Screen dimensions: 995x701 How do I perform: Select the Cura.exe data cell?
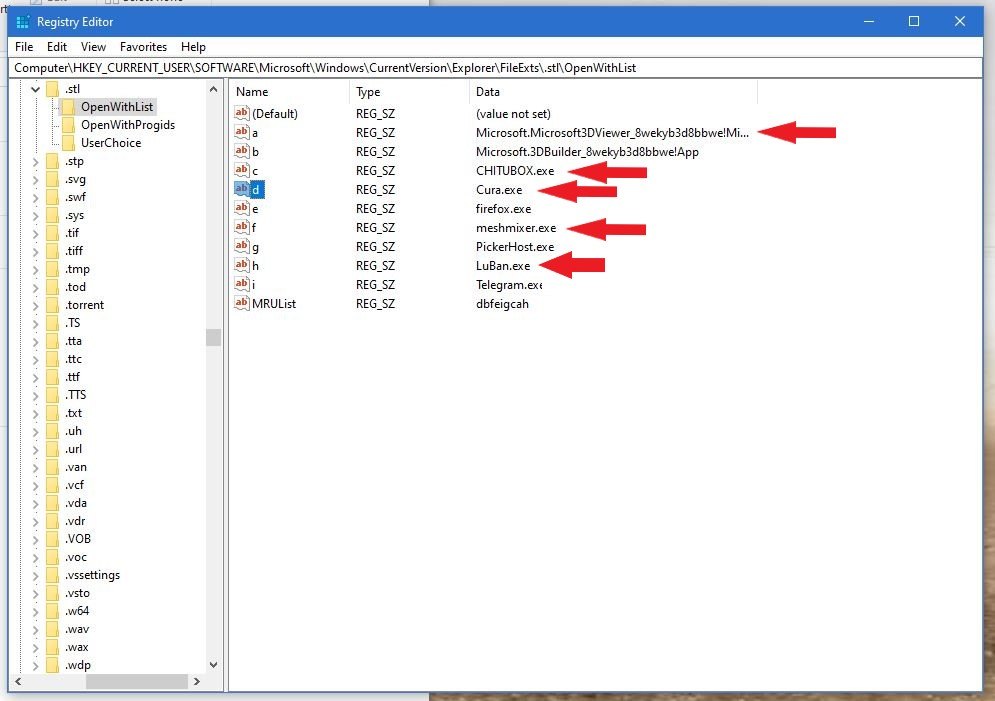[499, 190]
